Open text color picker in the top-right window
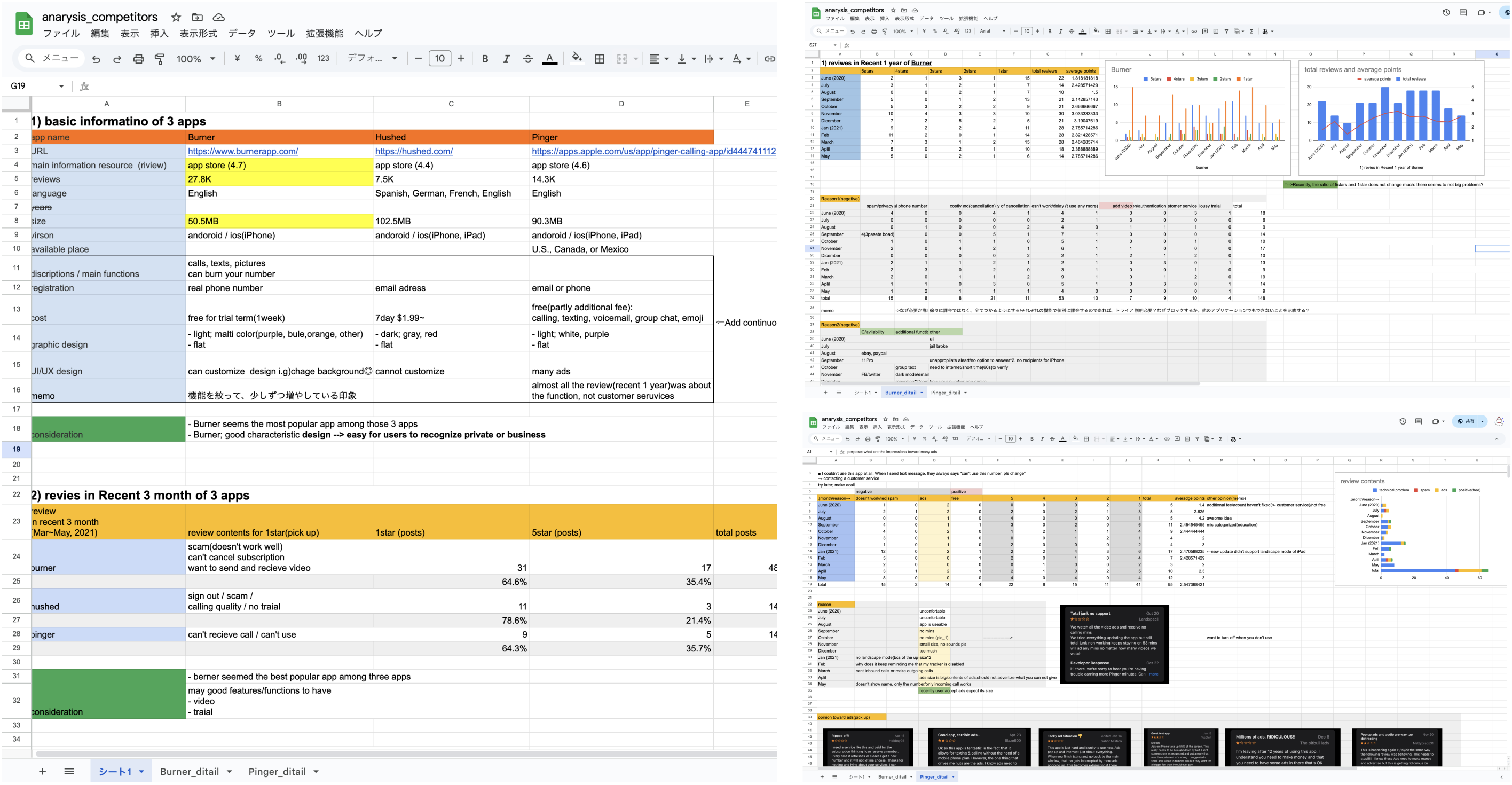 (x=1082, y=32)
